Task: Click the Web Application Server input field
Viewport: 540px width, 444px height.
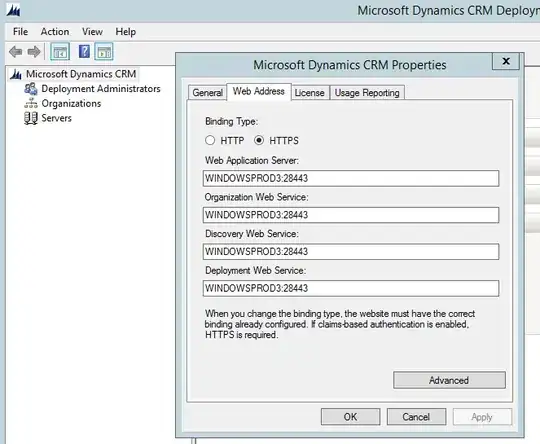Action: (351, 178)
